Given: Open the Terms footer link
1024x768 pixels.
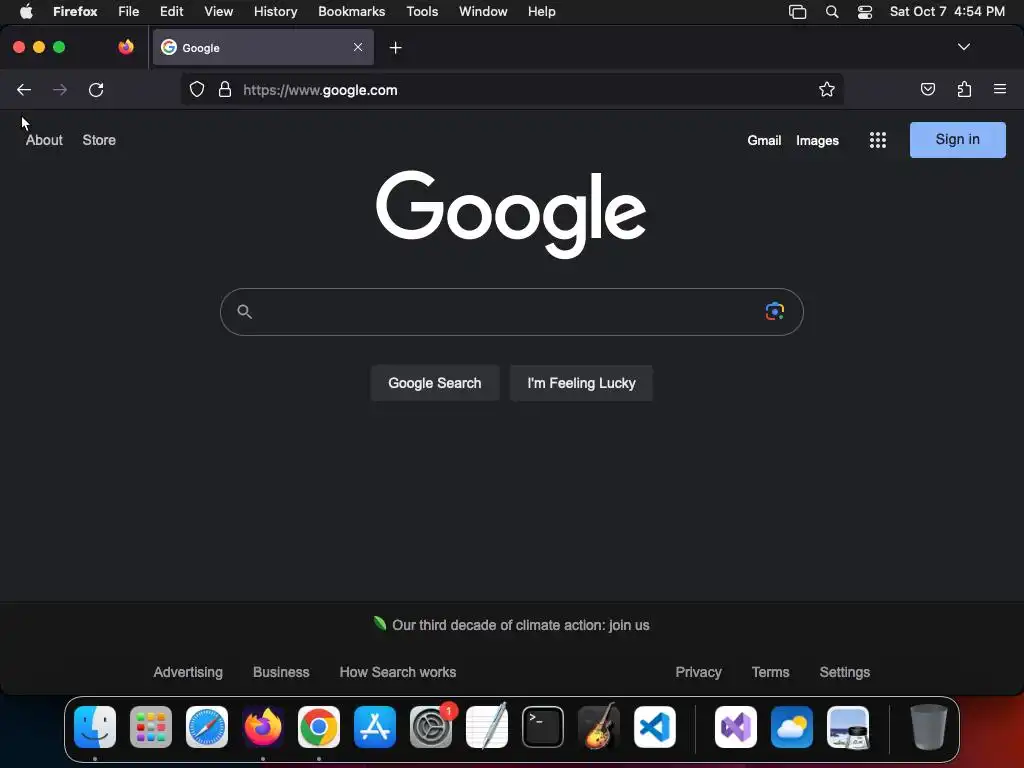Looking at the screenshot, I should pos(771,672).
